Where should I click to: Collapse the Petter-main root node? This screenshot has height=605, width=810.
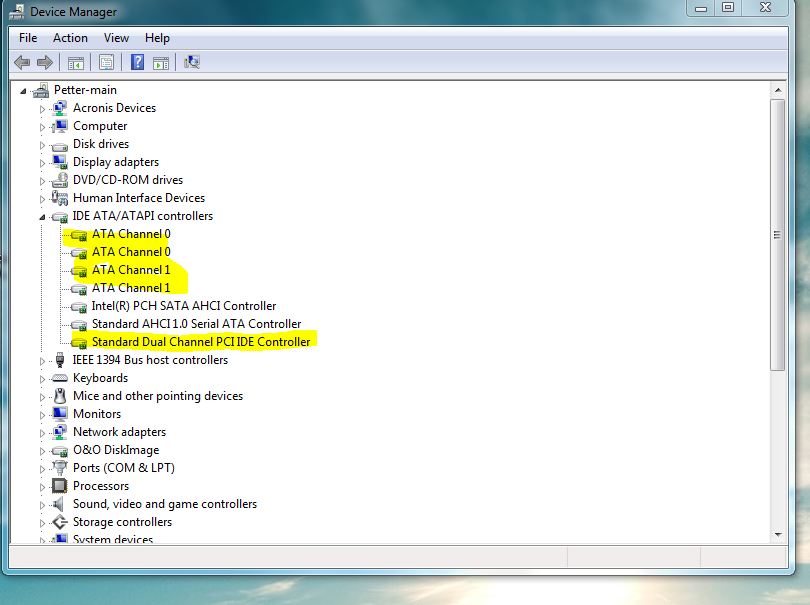(23, 91)
